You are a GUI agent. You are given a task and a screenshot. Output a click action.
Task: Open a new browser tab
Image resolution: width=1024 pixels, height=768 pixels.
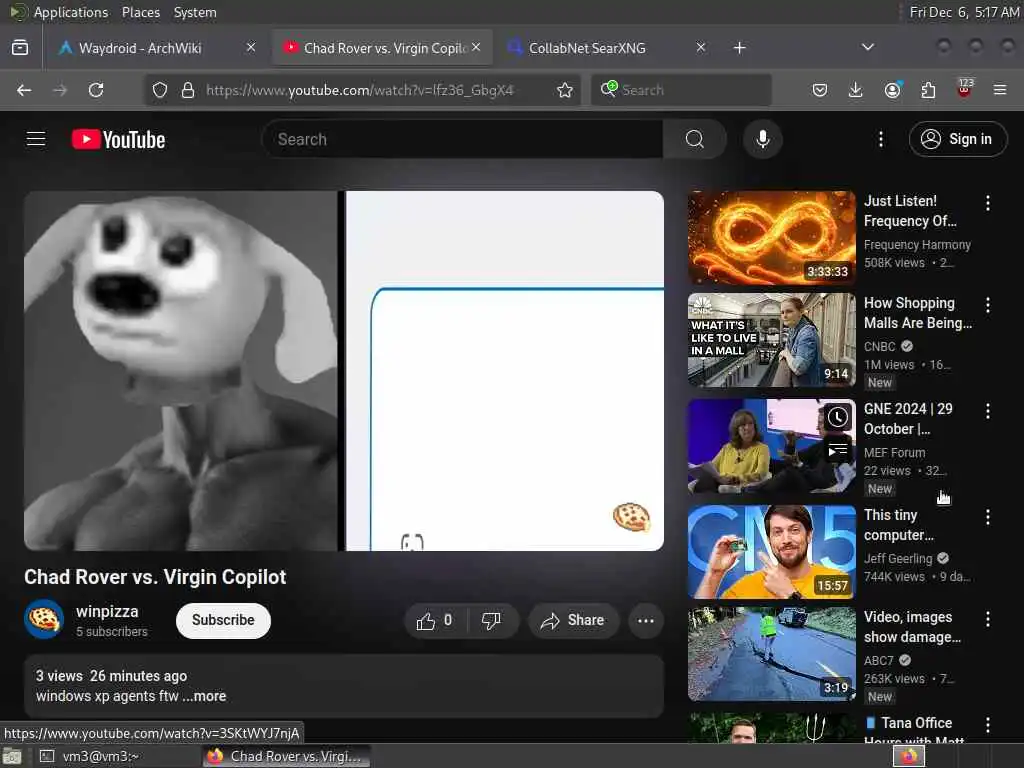739,48
